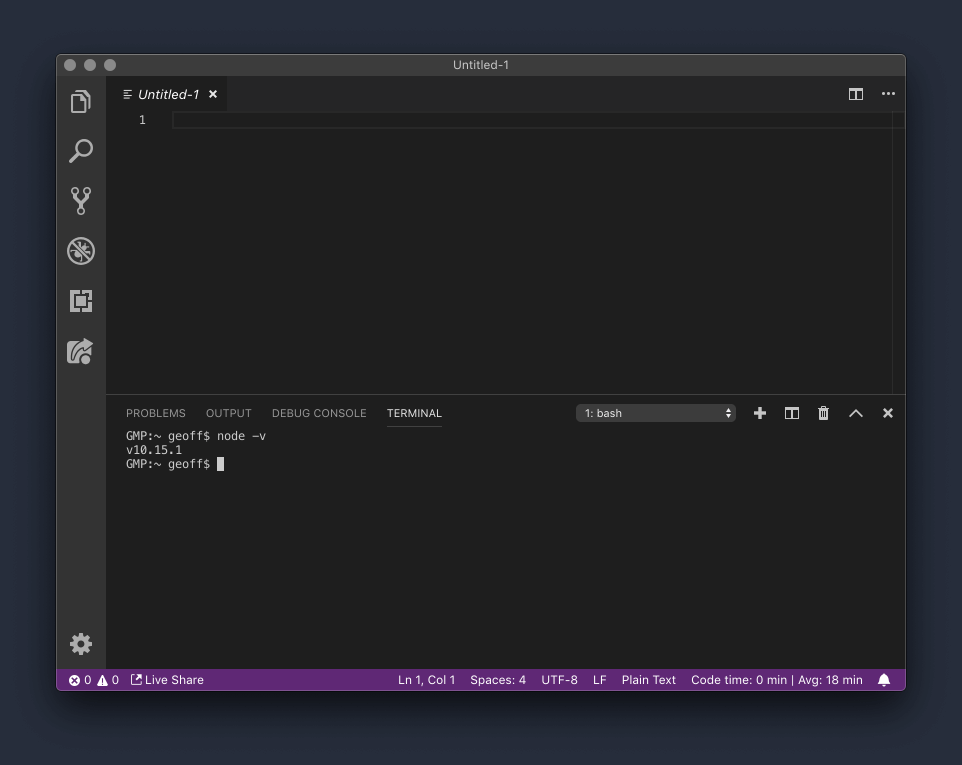The height and width of the screenshot is (765, 962).
Task: Open the notifications bell icon
Action: pos(884,680)
